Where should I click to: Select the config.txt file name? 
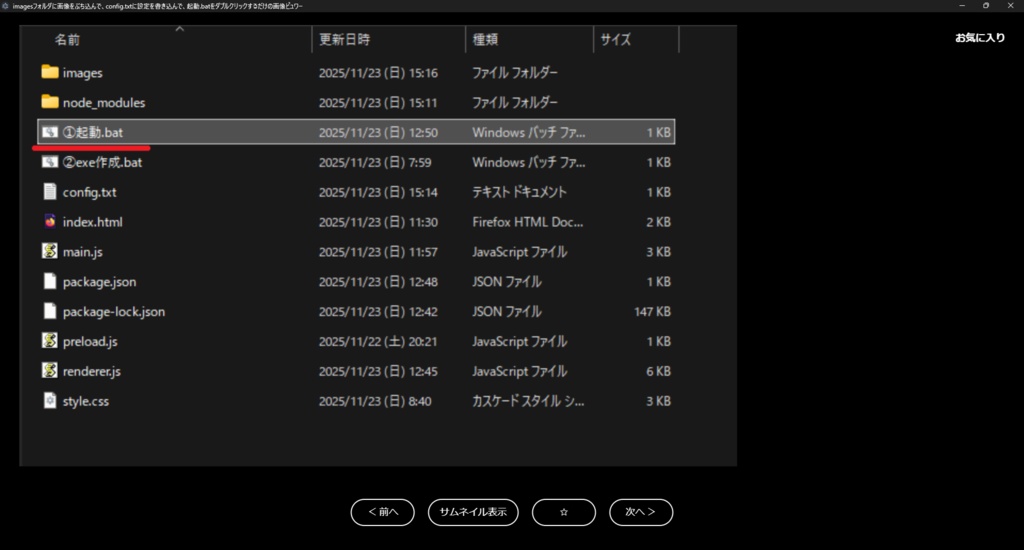(89, 192)
